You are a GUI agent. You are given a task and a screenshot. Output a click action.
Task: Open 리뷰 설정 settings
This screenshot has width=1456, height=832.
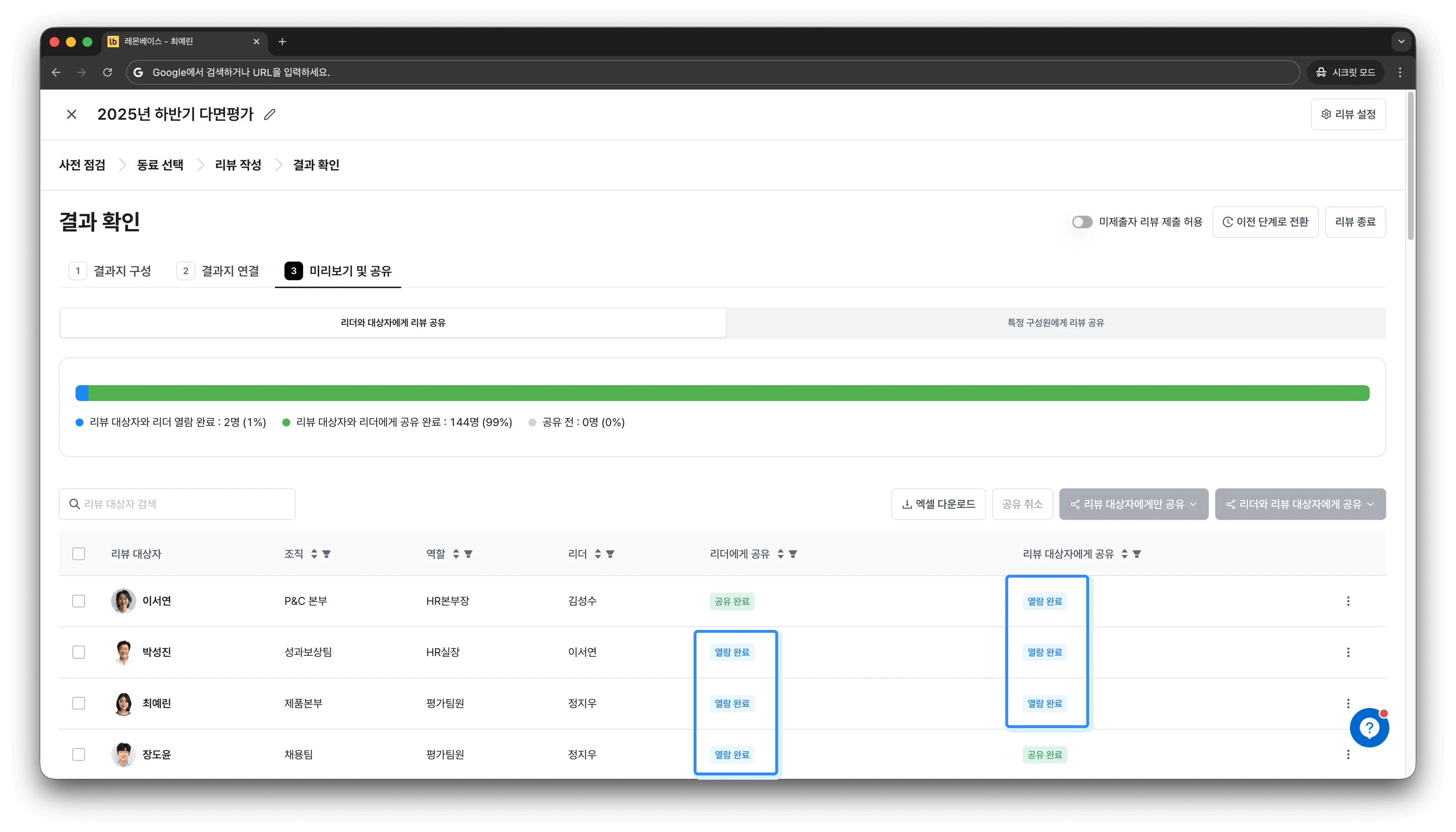point(1348,114)
